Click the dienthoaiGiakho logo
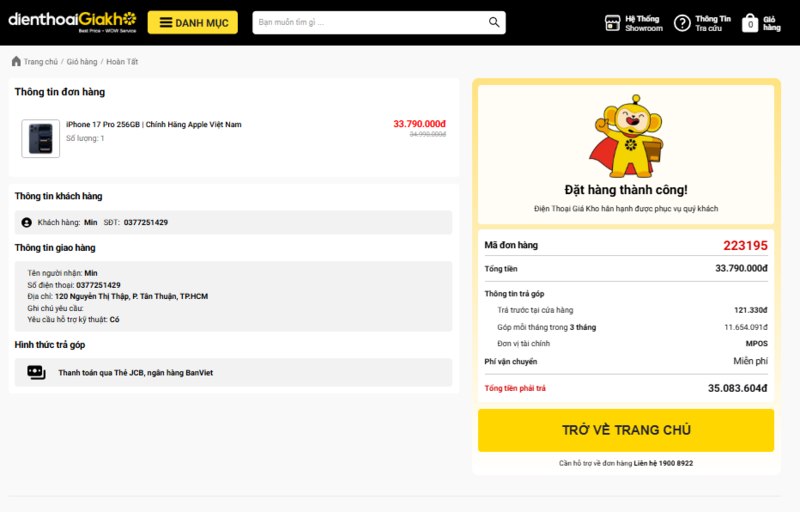Image resolution: width=800 pixels, height=512 pixels. [x=72, y=21]
